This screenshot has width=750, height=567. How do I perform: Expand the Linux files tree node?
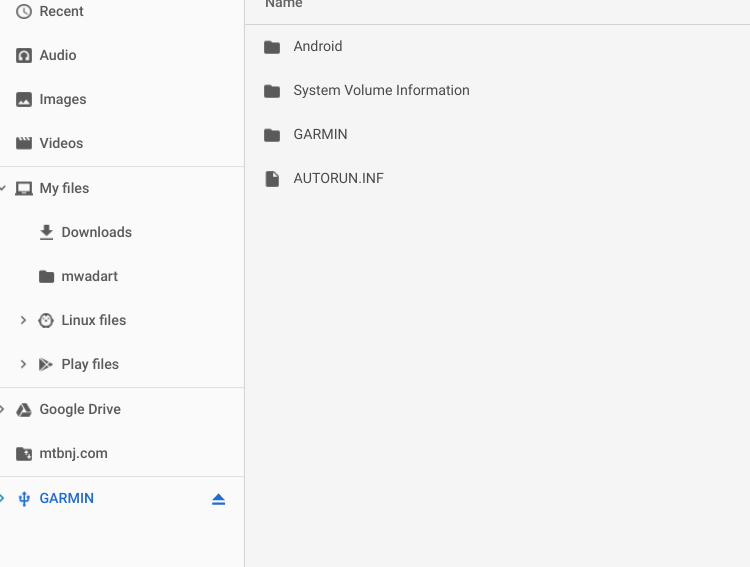[x=23, y=321]
